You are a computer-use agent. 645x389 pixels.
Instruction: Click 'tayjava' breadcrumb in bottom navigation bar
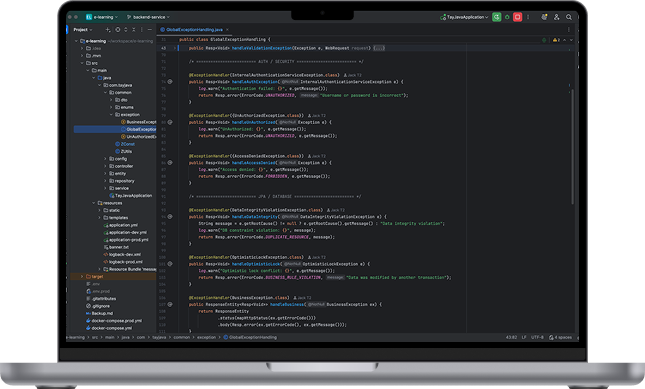[x=159, y=337]
